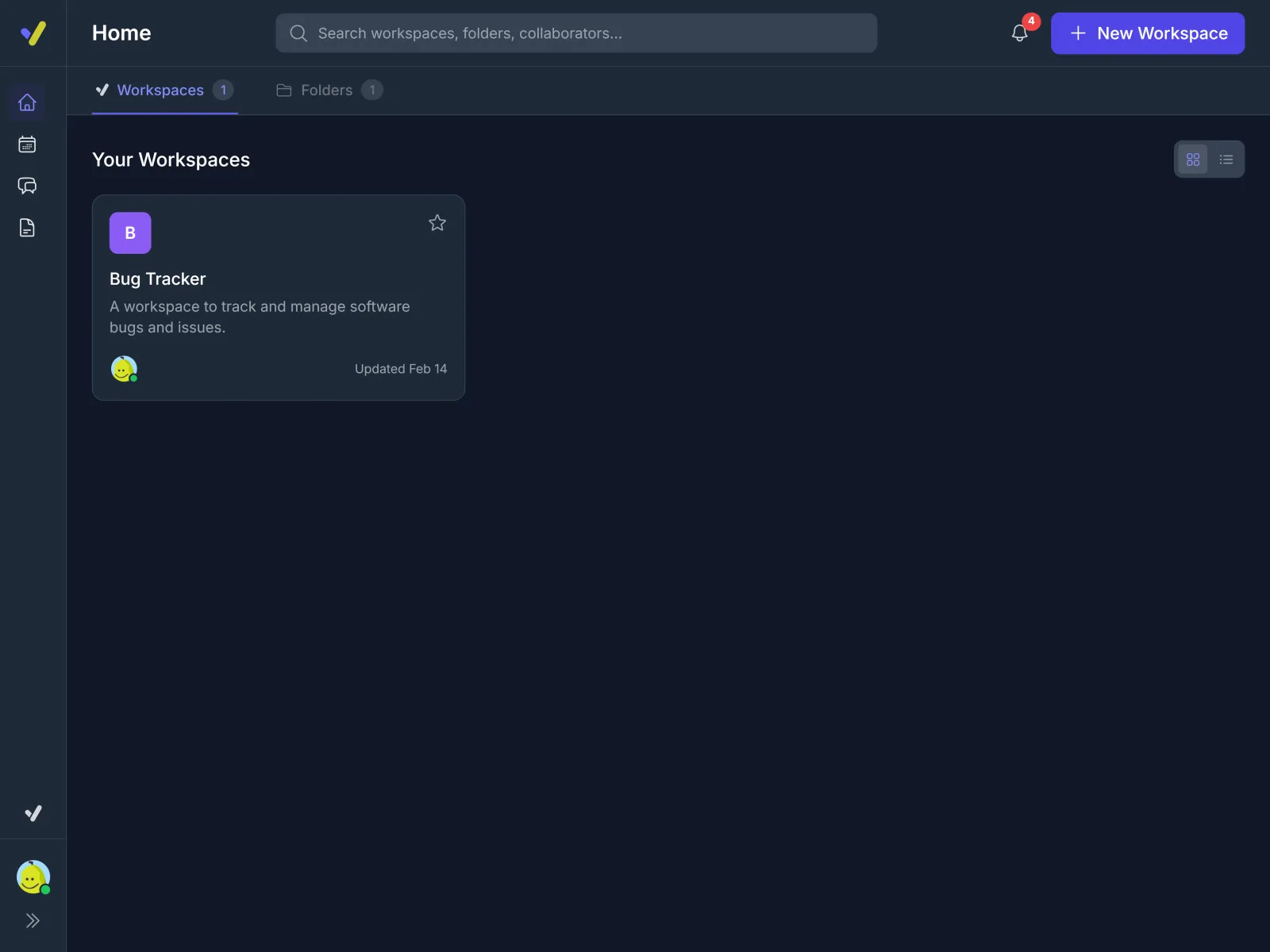Viewport: 1270px width, 952px height.
Task: Open the calendar icon in sidebar
Action: [27, 144]
